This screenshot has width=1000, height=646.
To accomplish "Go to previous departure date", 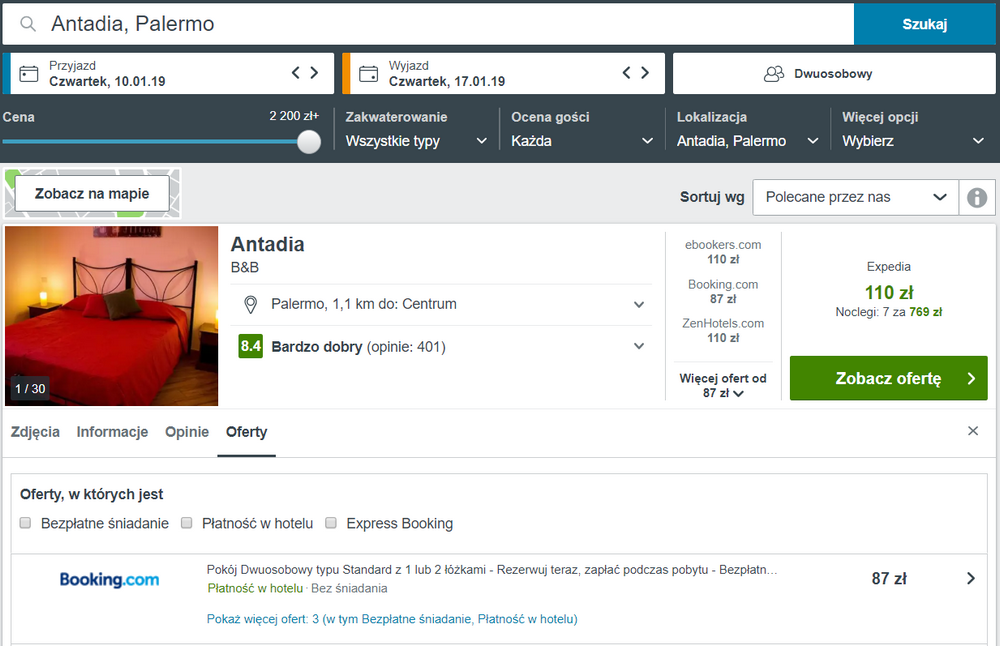I will (626, 73).
